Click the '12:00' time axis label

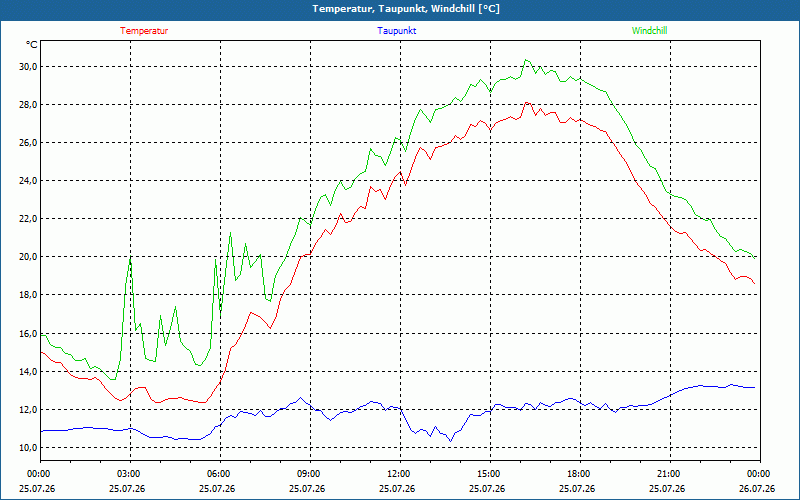click(399, 473)
